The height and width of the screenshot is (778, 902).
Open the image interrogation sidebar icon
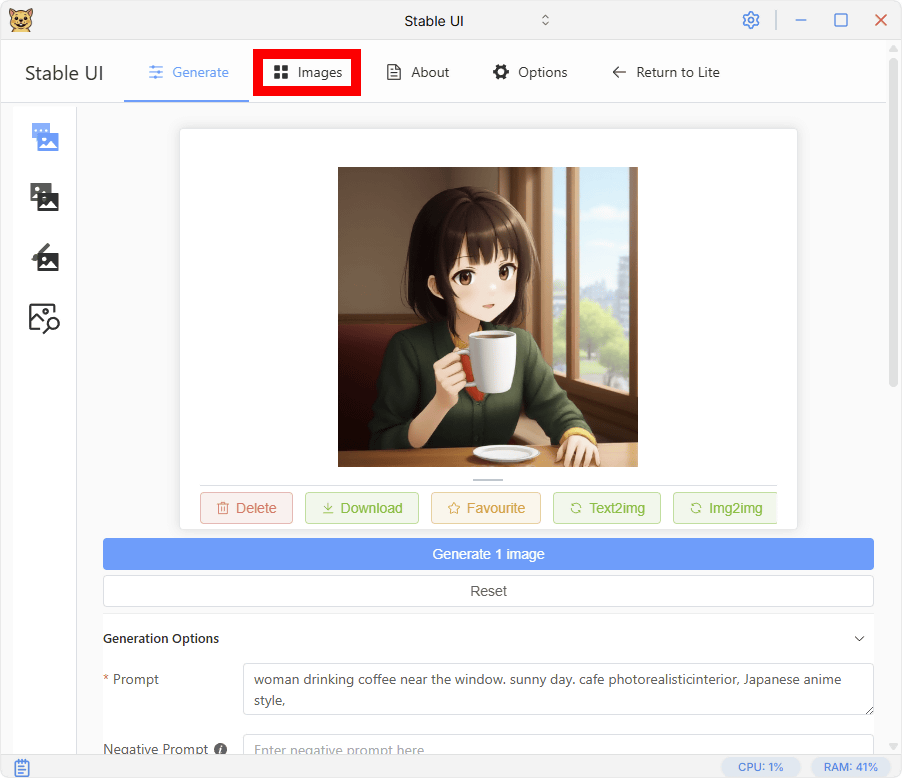pyautogui.click(x=45, y=318)
